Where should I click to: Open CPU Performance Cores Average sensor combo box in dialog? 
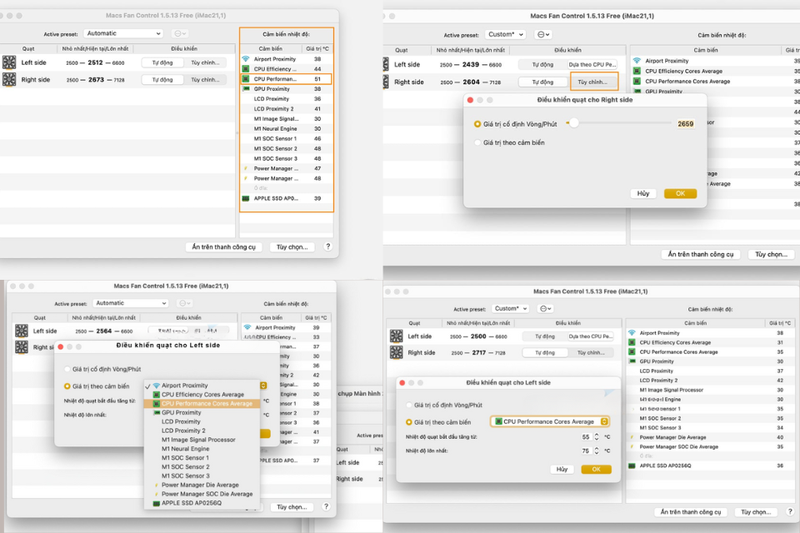550,421
